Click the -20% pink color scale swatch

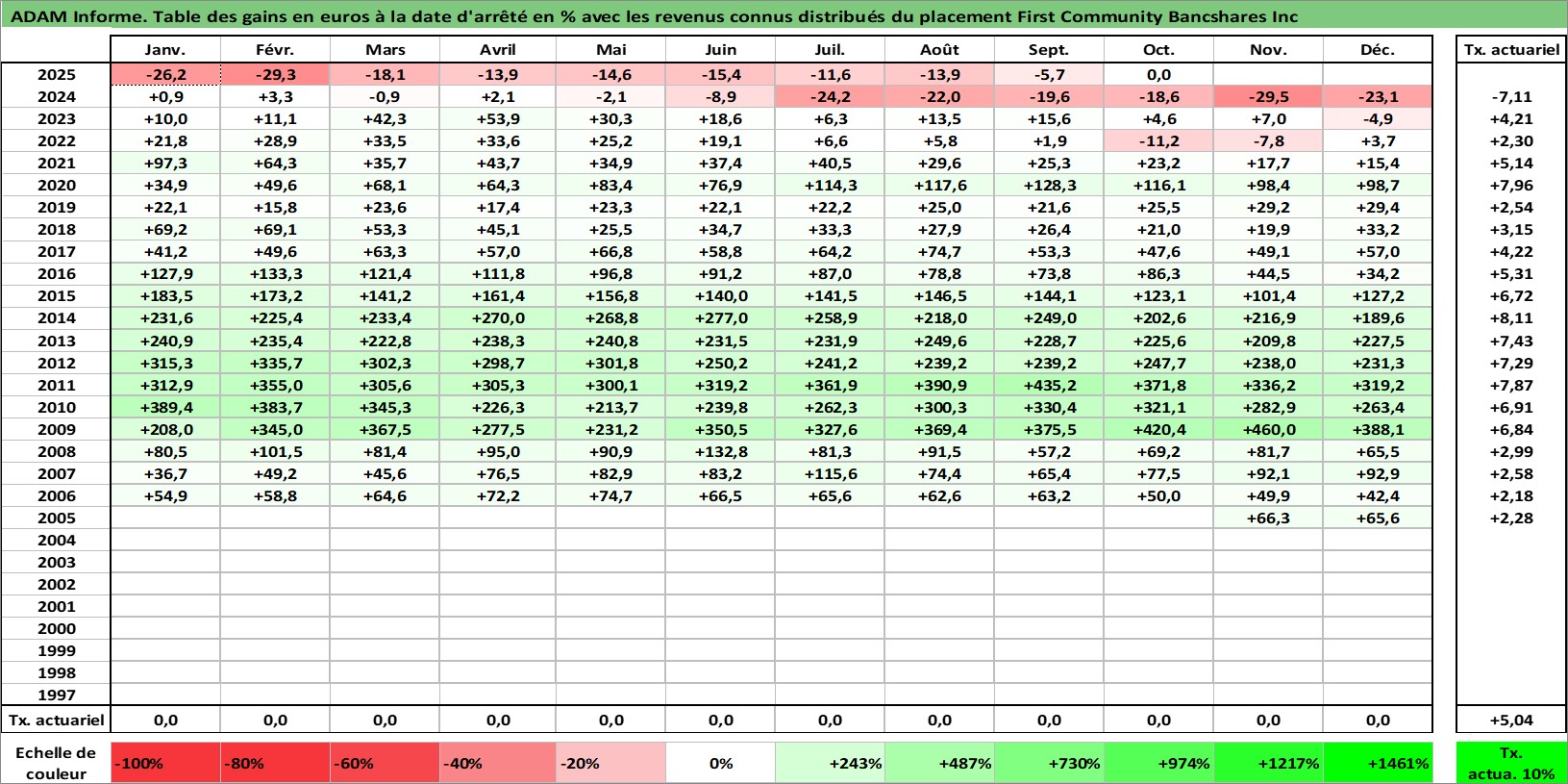pos(611,763)
